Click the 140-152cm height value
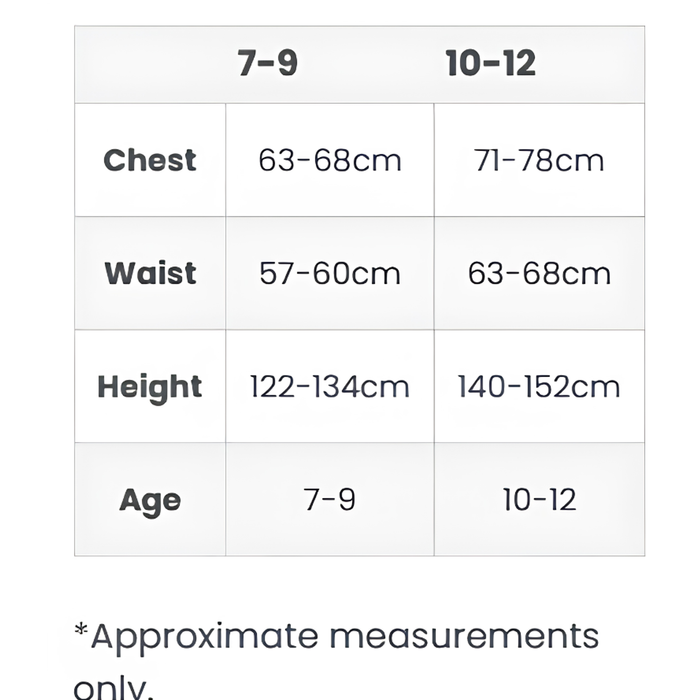700x700 pixels. [x=539, y=387]
